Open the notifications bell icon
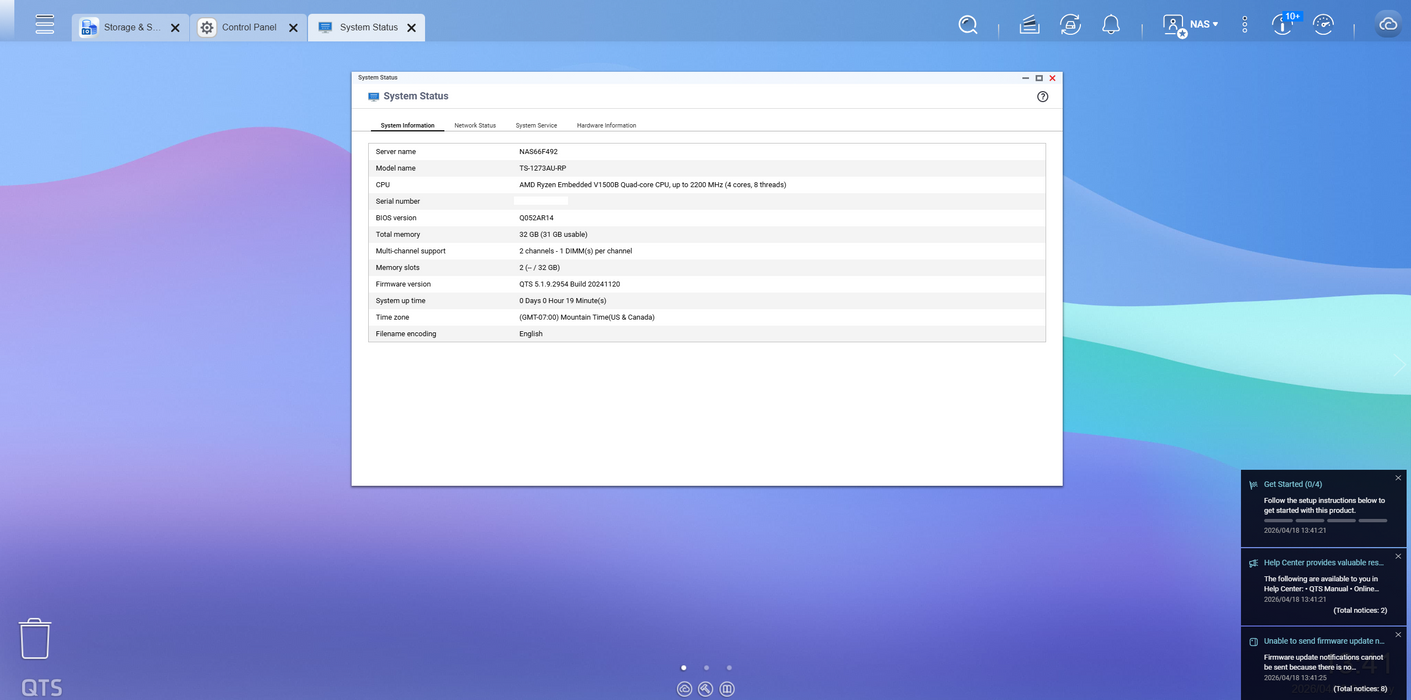The height and width of the screenshot is (700, 1411). tap(1110, 25)
